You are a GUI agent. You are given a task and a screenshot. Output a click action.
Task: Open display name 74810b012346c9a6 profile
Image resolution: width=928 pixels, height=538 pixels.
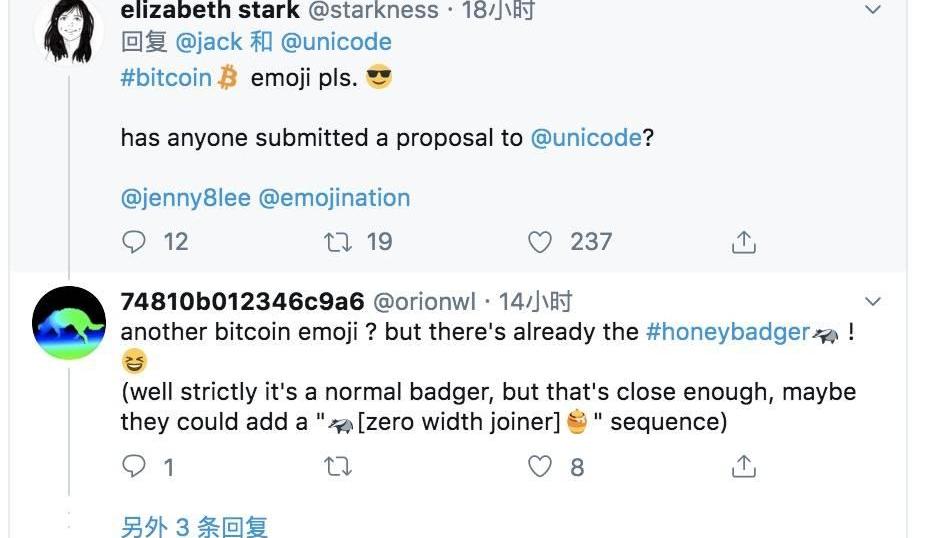(x=241, y=302)
